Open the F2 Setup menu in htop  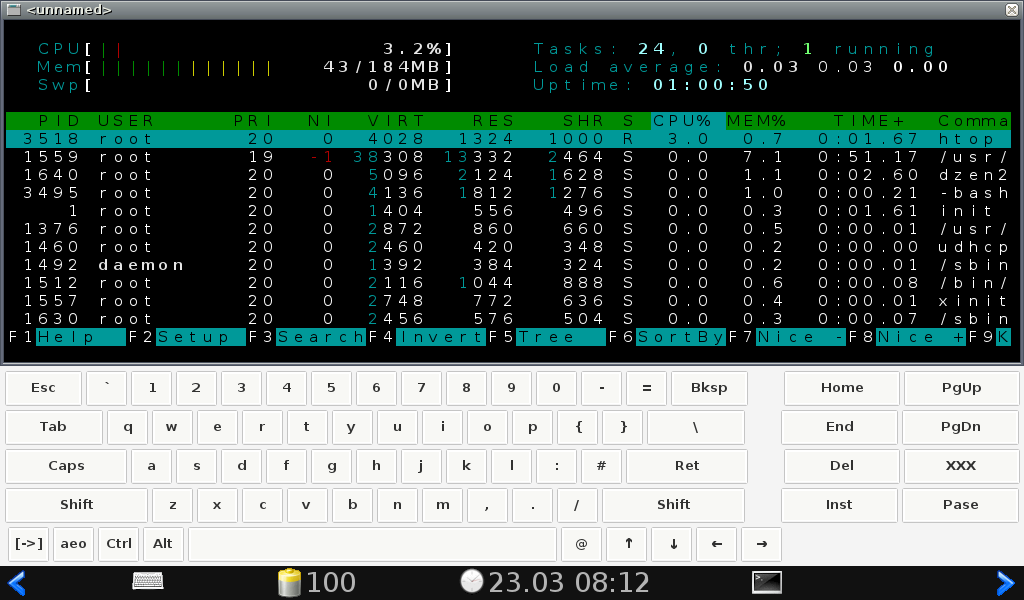tap(200, 337)
